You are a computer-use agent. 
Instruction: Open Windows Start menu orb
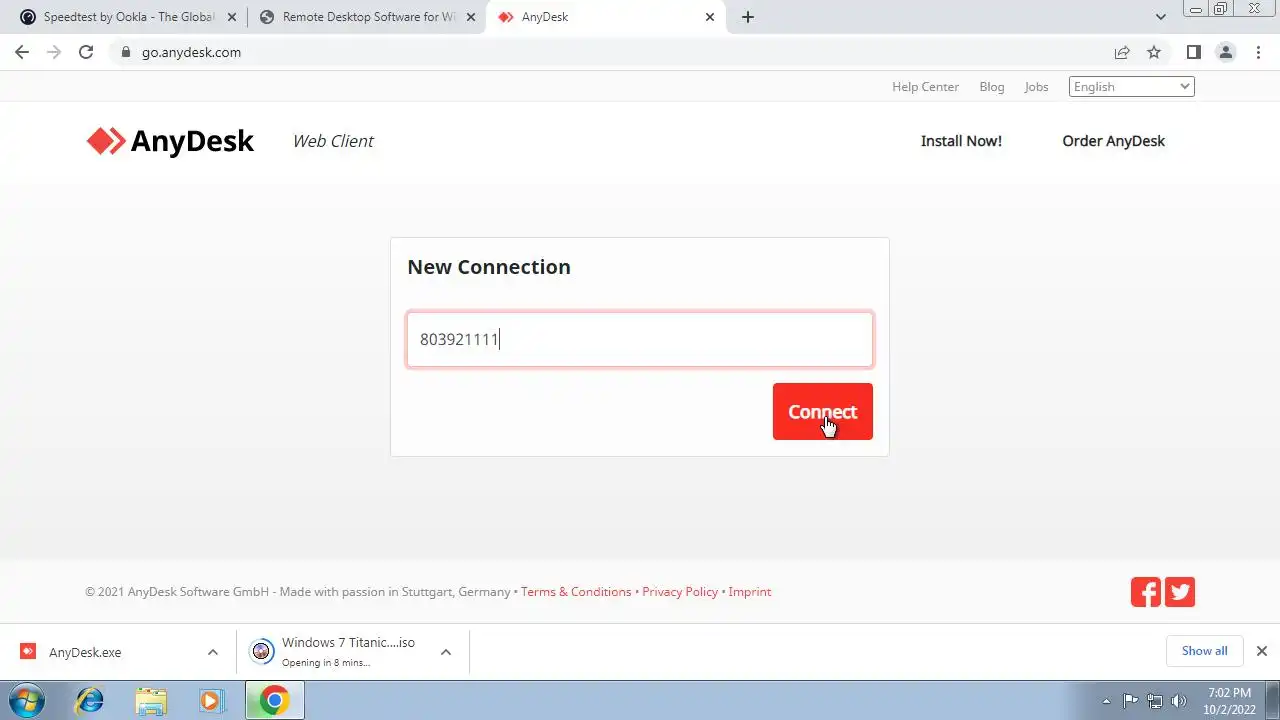click(26, 700)
